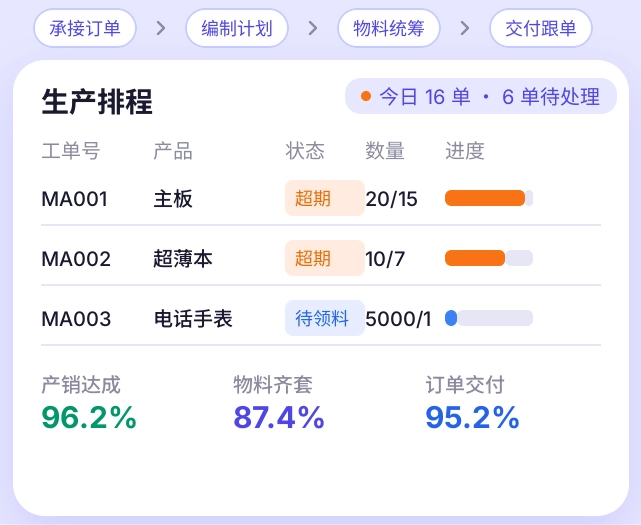Select work order MA003
This screenshot has height=525, width=641.
(76, 319)
